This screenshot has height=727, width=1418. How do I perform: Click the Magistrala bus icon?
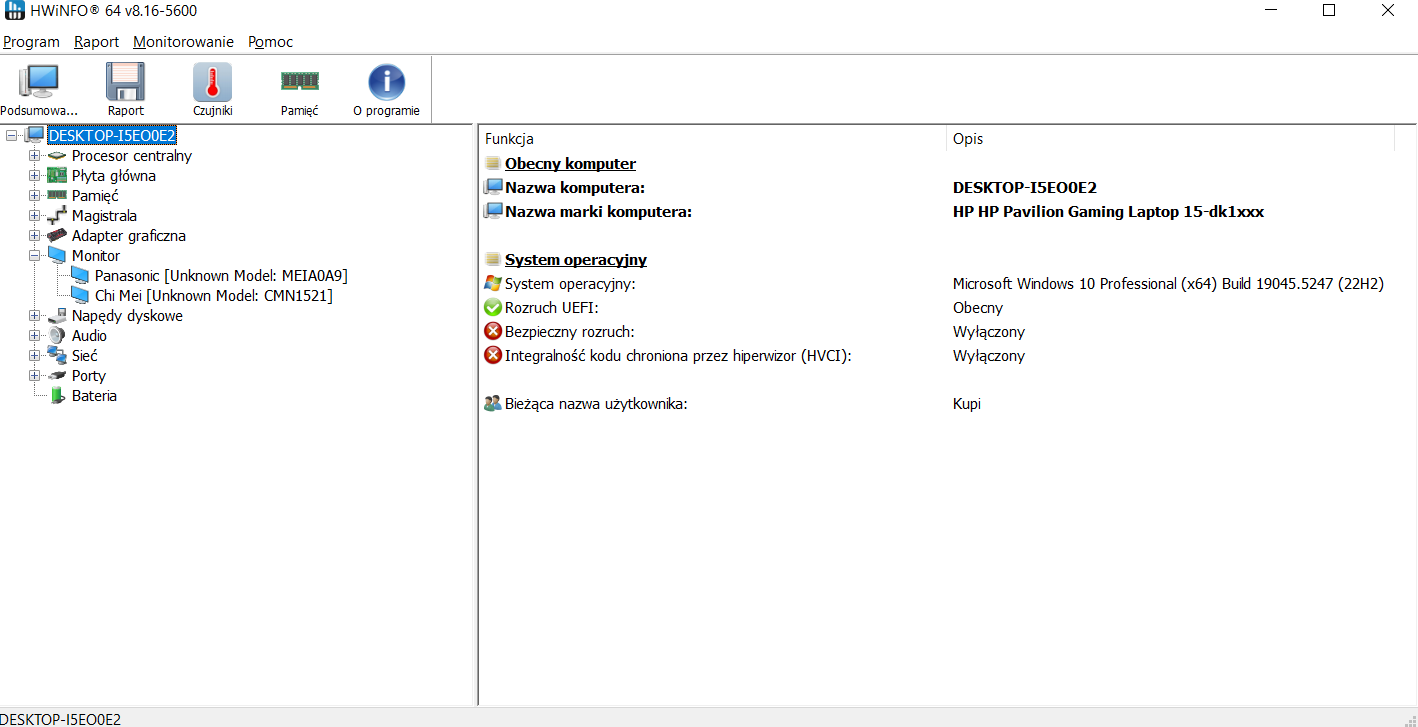[57, 216]
